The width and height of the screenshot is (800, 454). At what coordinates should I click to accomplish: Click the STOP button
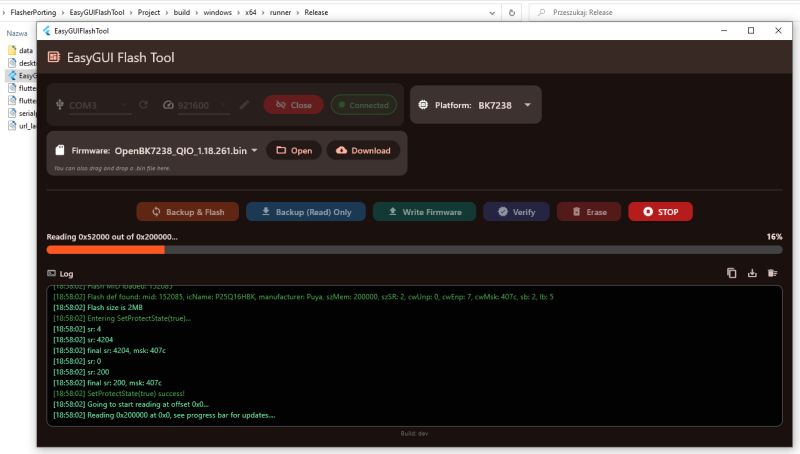pyautogui.click(x=660, y=212)
